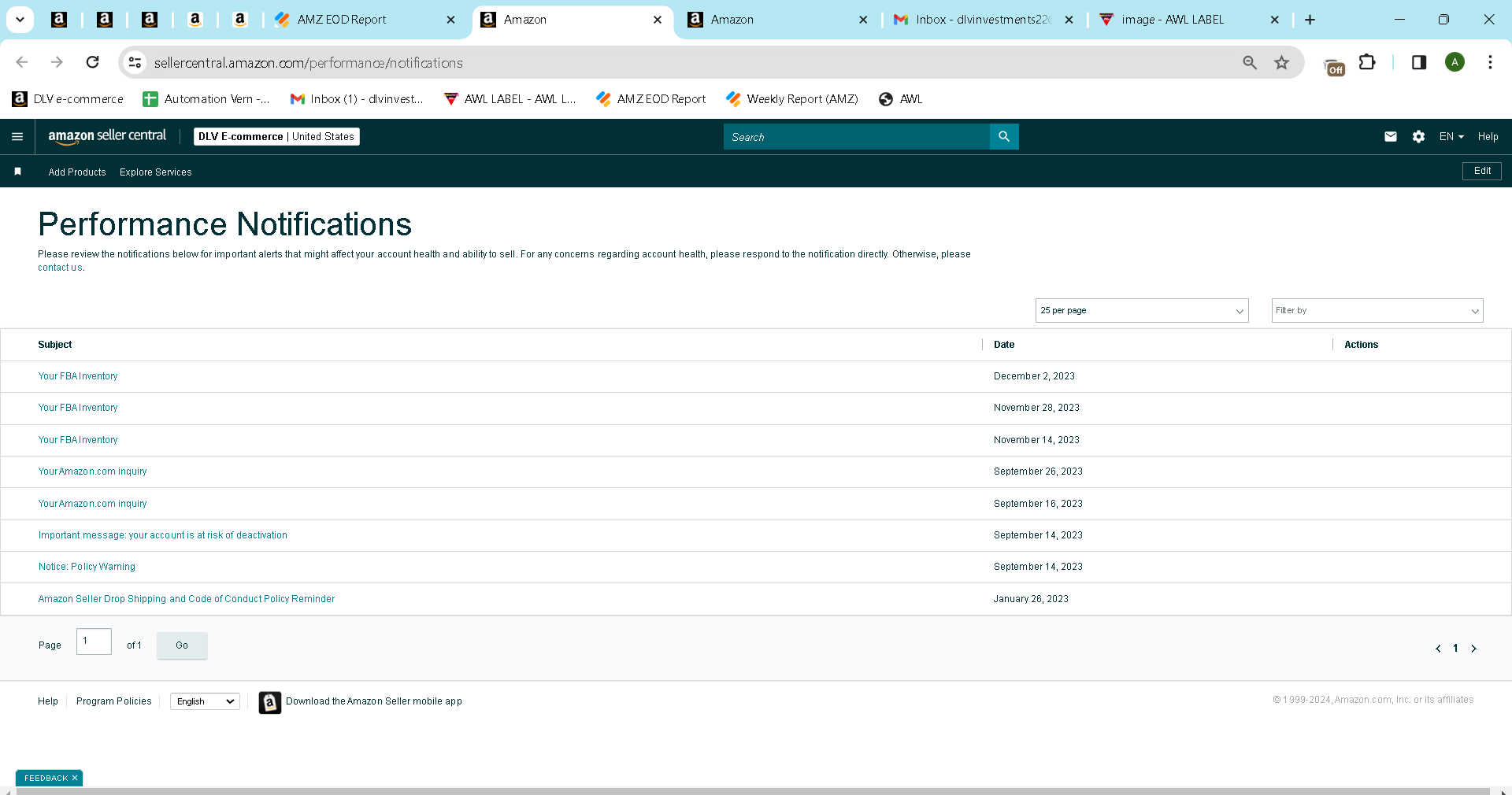Close the AMZ EOD Report tab

point(451,20)
